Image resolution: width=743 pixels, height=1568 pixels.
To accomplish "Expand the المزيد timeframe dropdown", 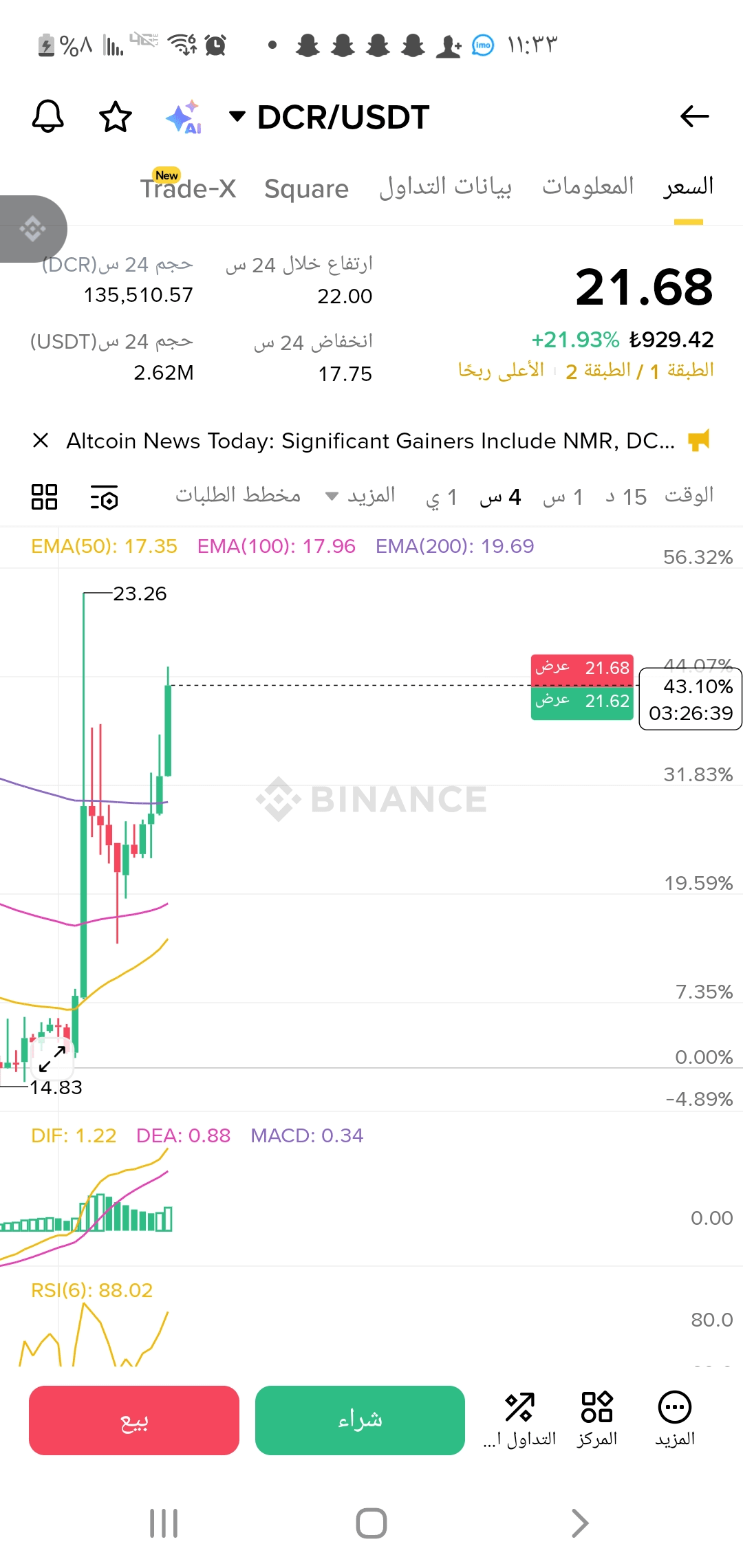I will tap(360, 496).
